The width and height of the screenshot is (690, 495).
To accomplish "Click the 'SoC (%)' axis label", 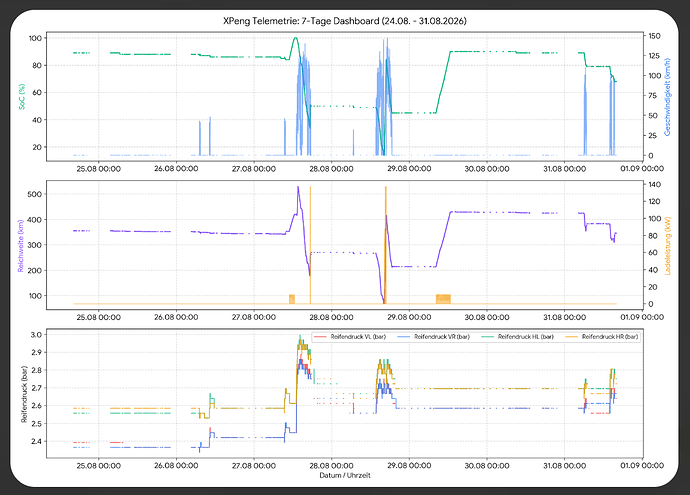I will 22,96.
